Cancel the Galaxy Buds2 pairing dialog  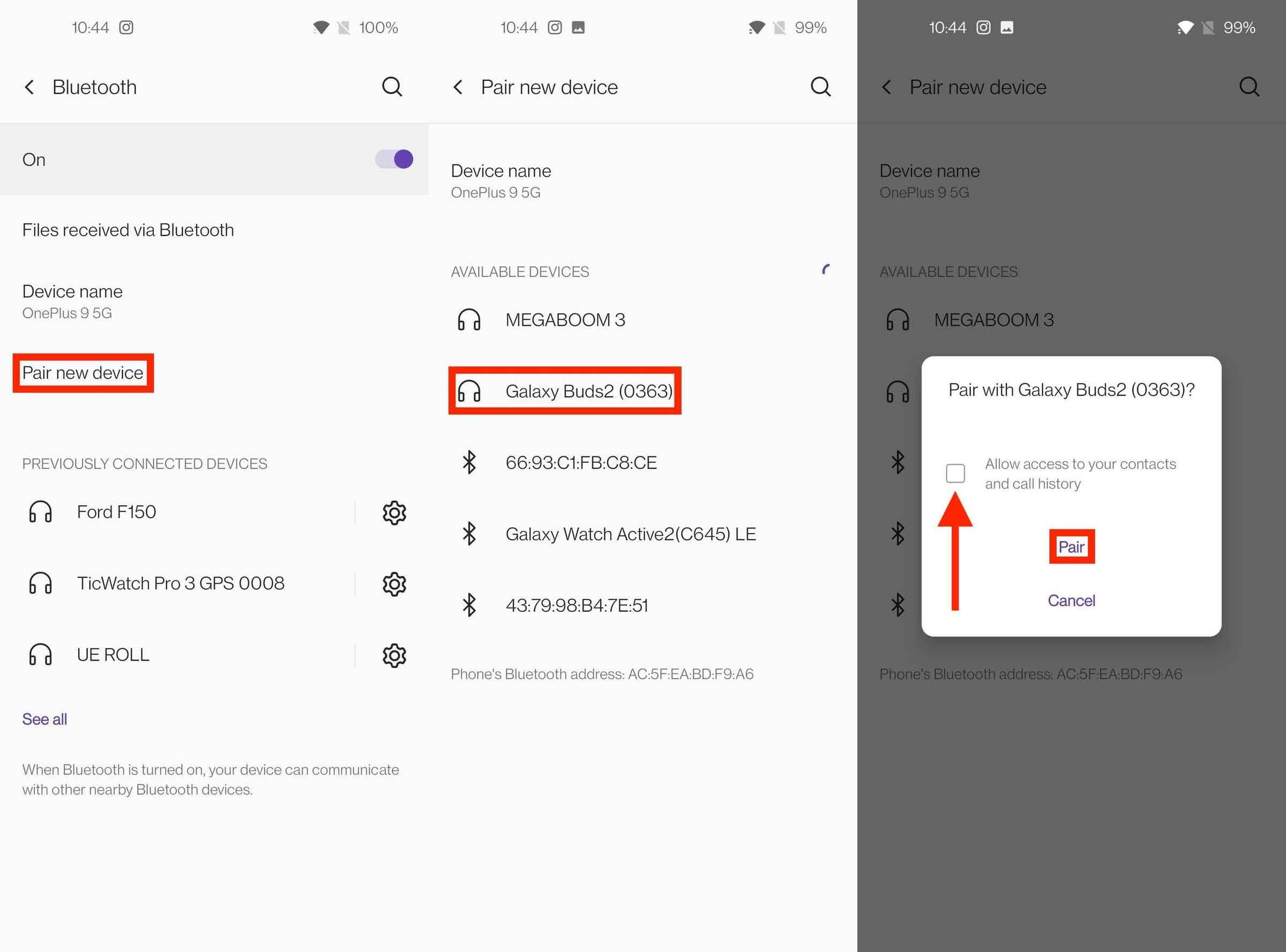coord(1072,601)
